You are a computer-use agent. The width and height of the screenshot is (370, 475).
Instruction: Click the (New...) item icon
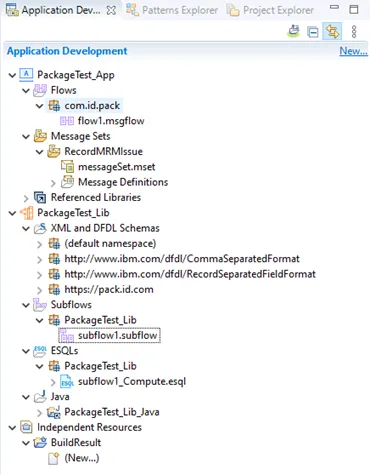54,458
